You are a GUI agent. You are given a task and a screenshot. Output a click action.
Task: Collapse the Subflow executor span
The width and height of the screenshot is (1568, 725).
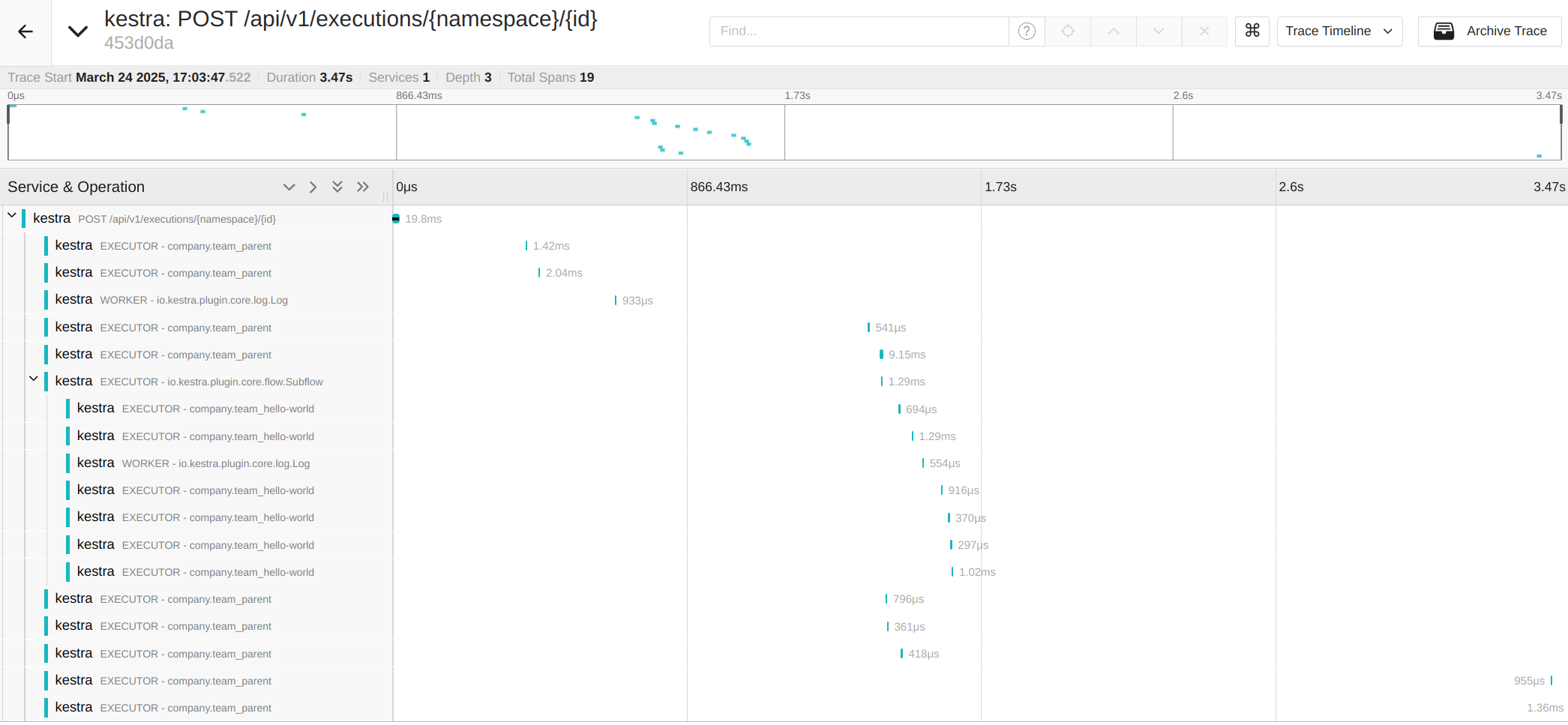click(x=34, y=379)
